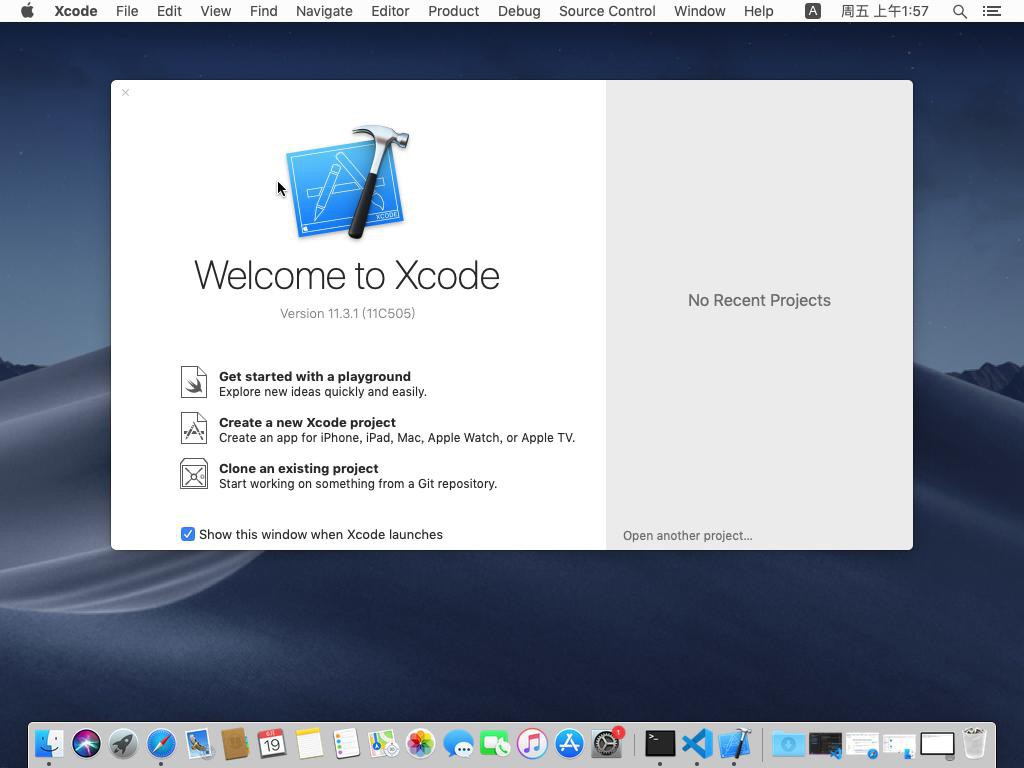Open Notes from the Dock

(x=309, y=743)
